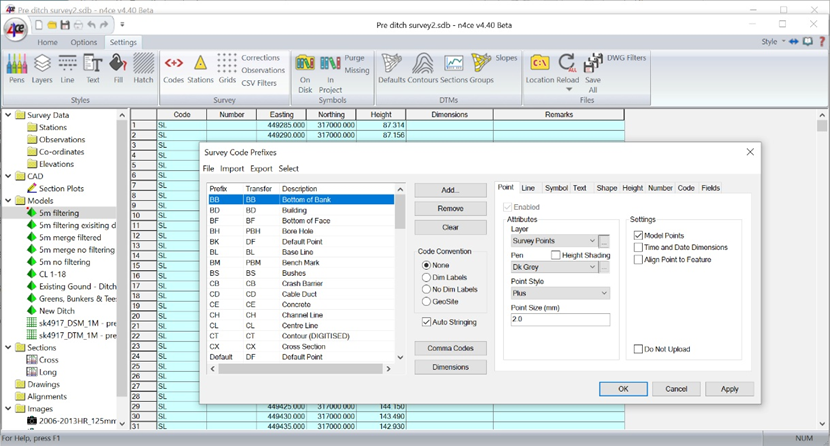Check Align Point to Feature
This screenshot has width=830, height=446.
pos(638,259)
